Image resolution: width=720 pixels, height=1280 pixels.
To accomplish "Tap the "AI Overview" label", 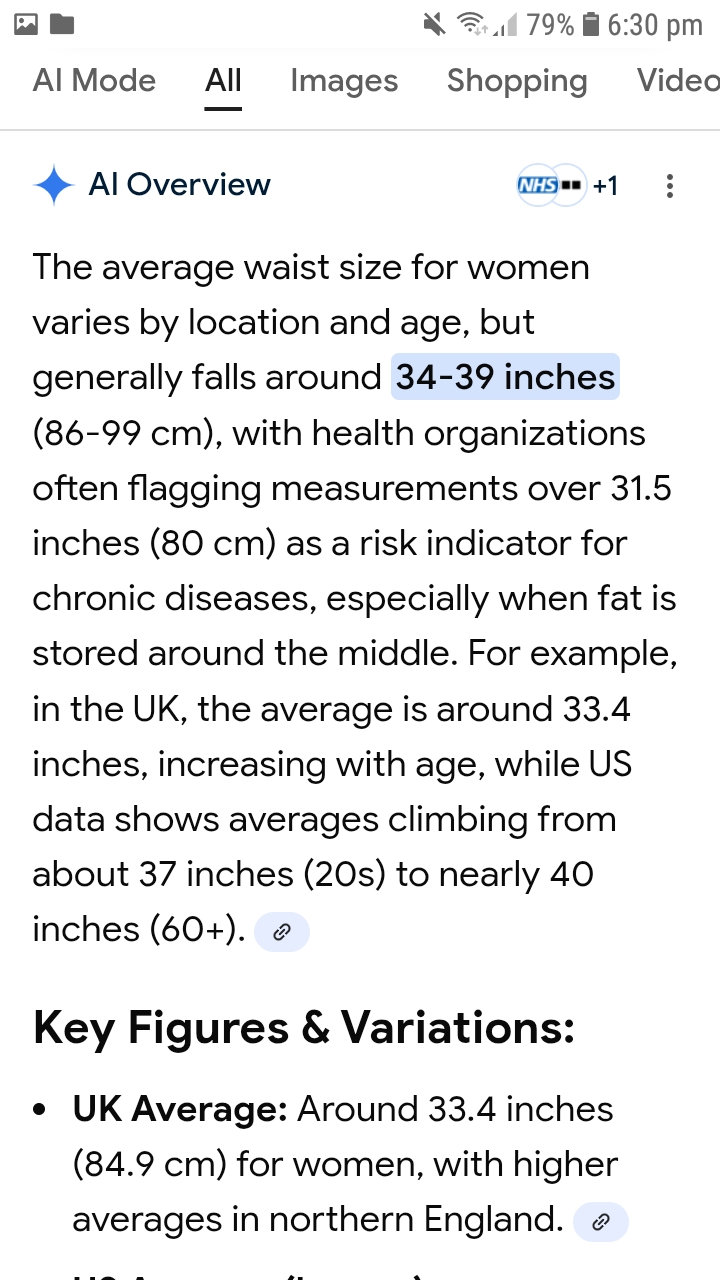I will pyautogui.click(x=180, y=185).
